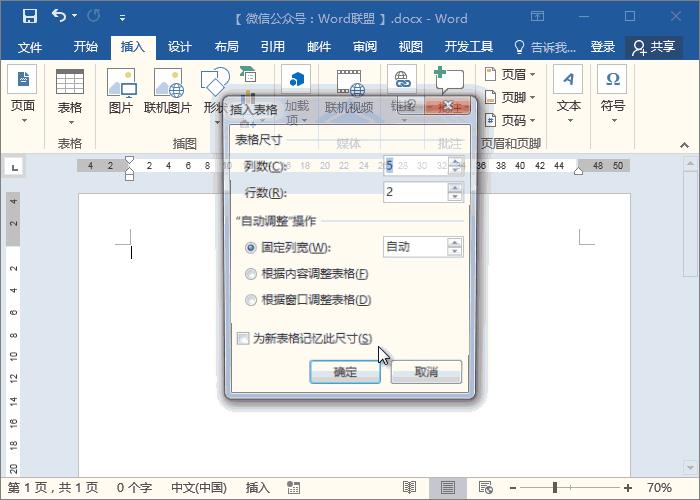
Task: Switch to Web Layout view icon
Action: [486, 488]
